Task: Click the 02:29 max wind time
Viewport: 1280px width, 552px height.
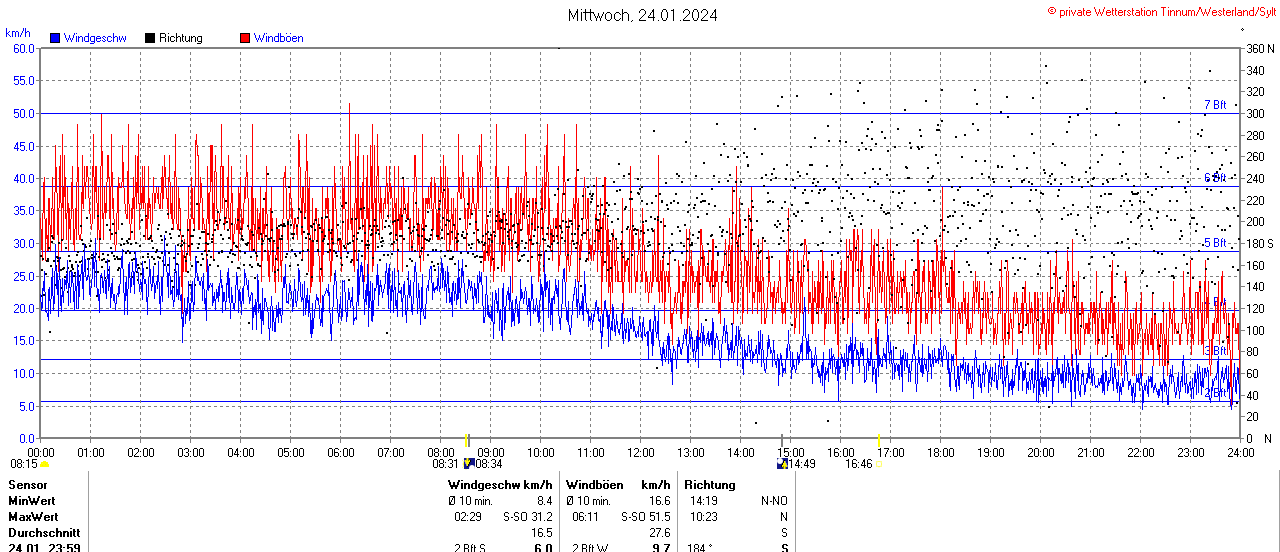Action: point(468,517)
